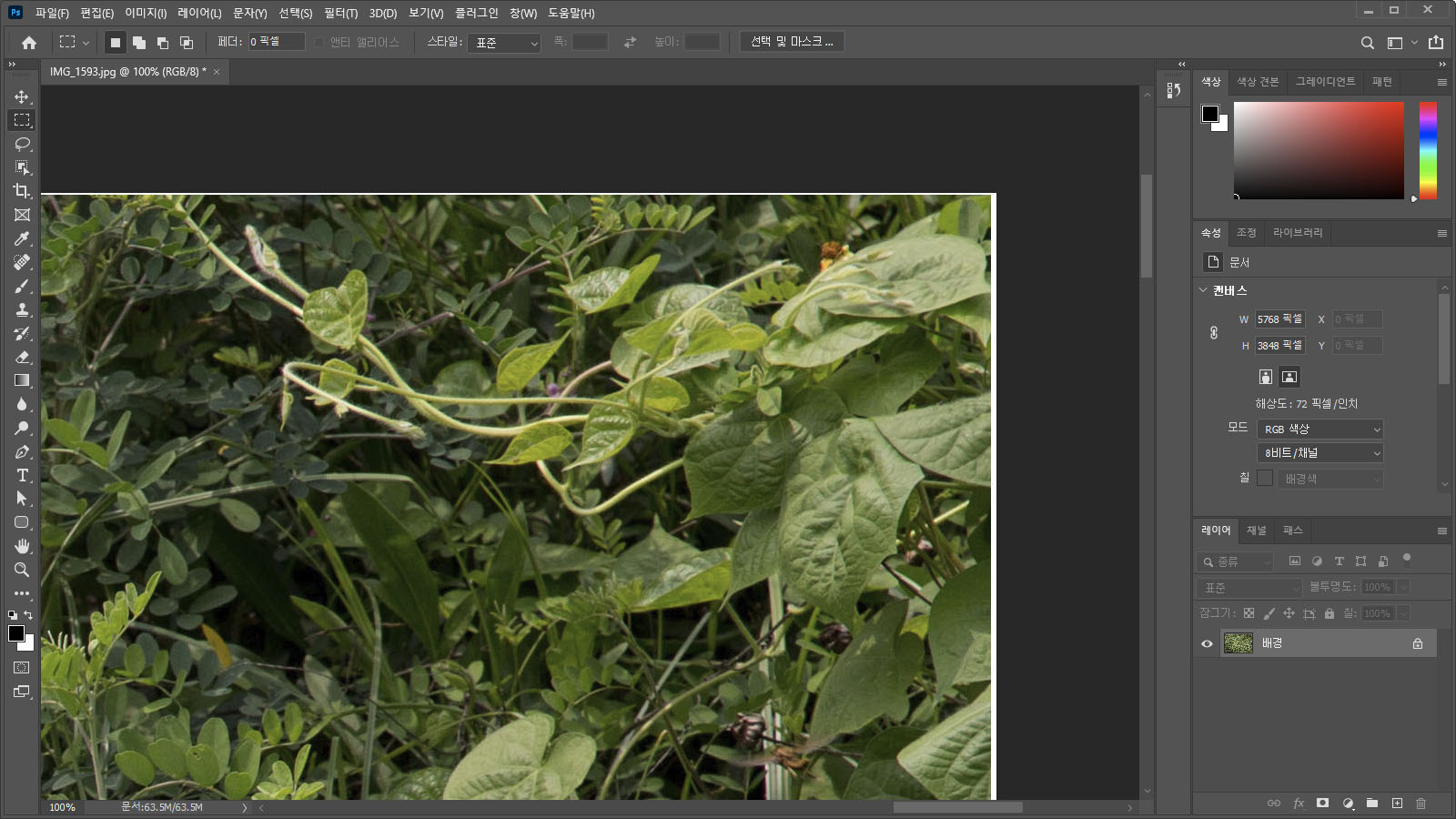The width and height of the screenshot is (1456, 819).
Task: Select the Eraser tool
Action: tap(22, 357)
